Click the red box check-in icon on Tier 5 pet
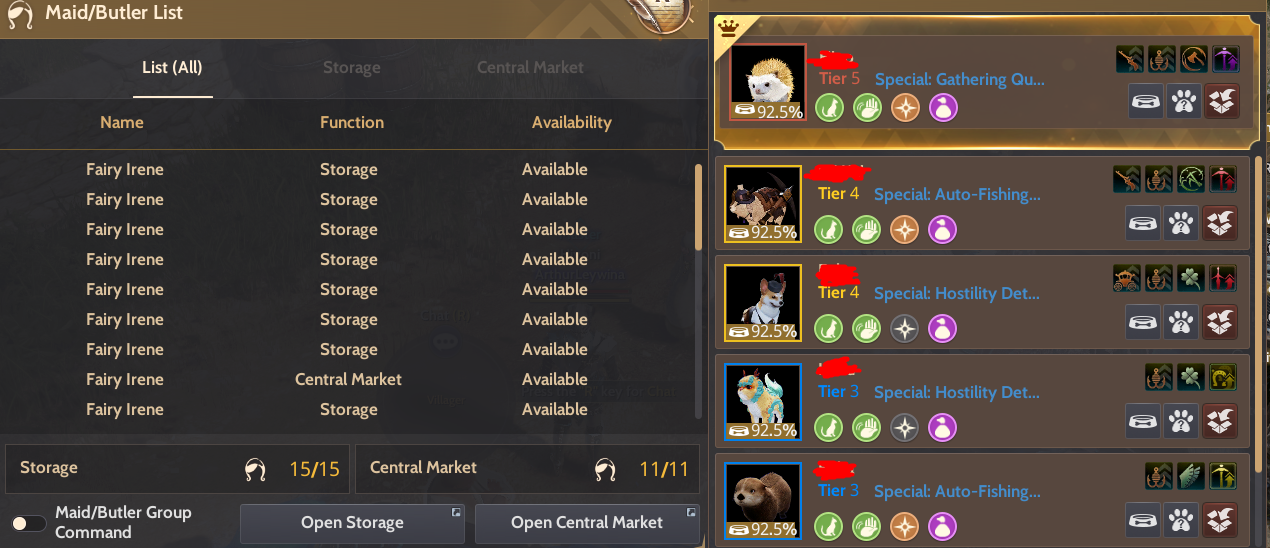Viewport: 1270px width, 548px height. (x=1222, y=102)
